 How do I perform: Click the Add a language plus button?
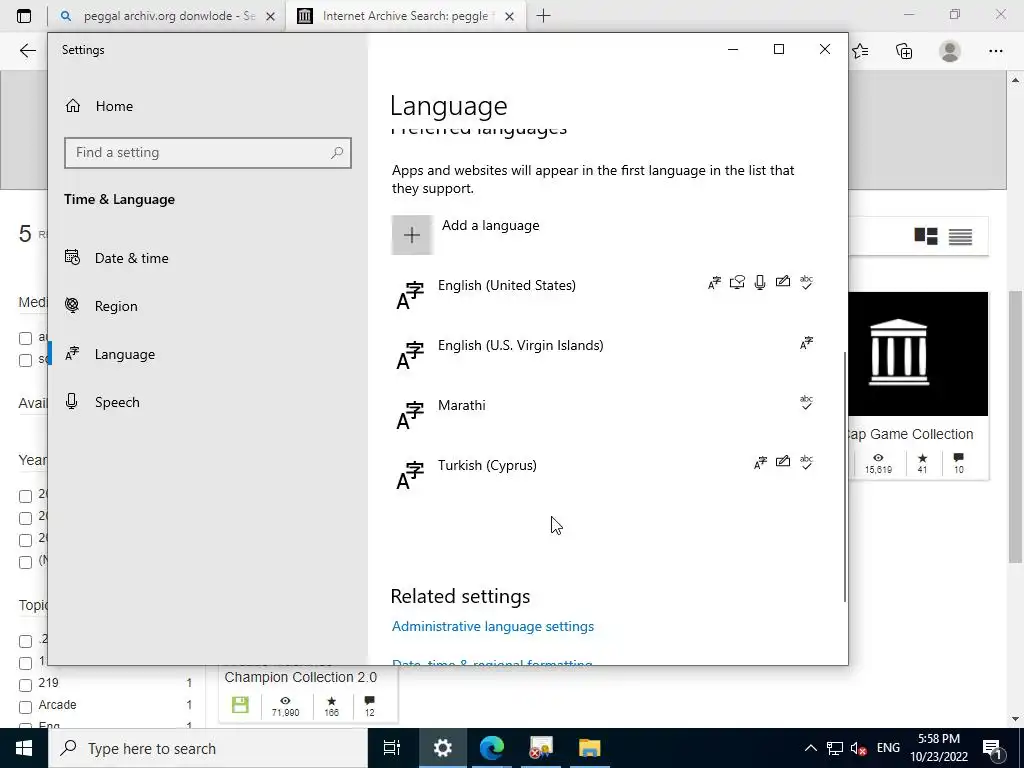point(412,235)
